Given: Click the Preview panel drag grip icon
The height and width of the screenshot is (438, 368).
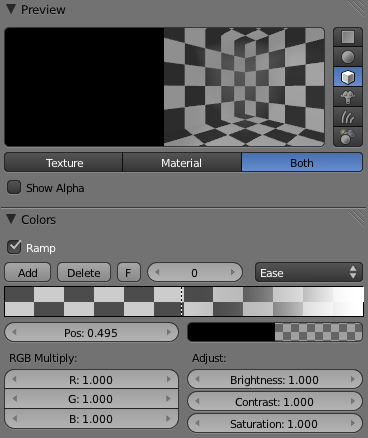Looking at the screenshot, I should 356,8.
